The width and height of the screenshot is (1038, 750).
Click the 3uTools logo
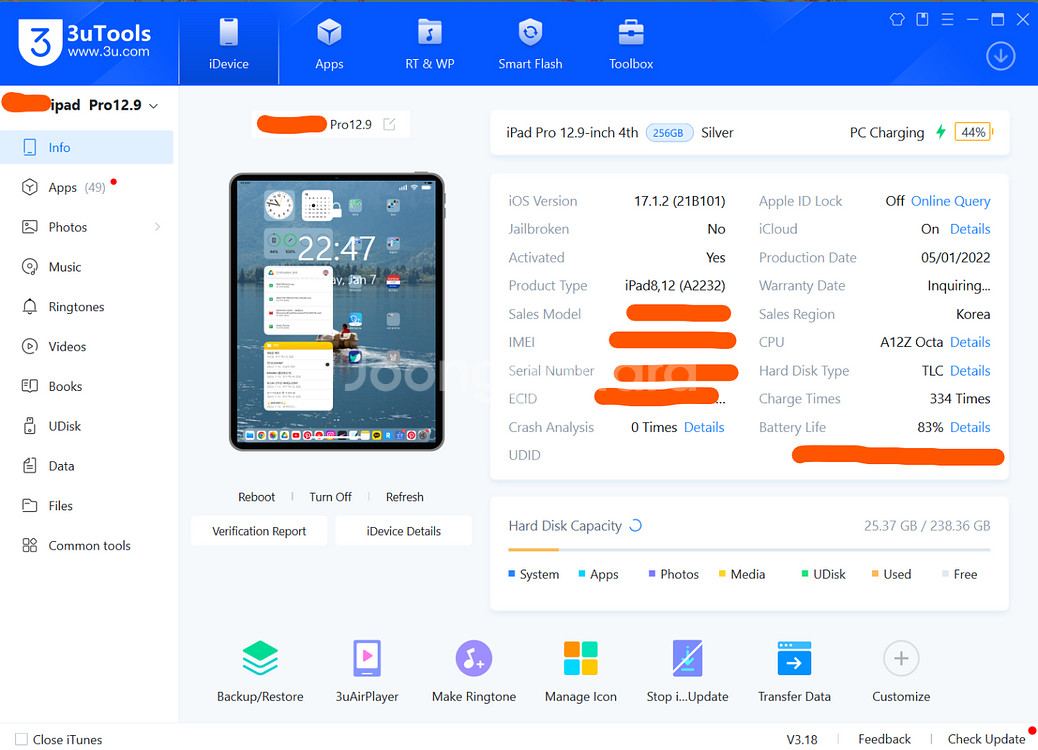point(85,41)
